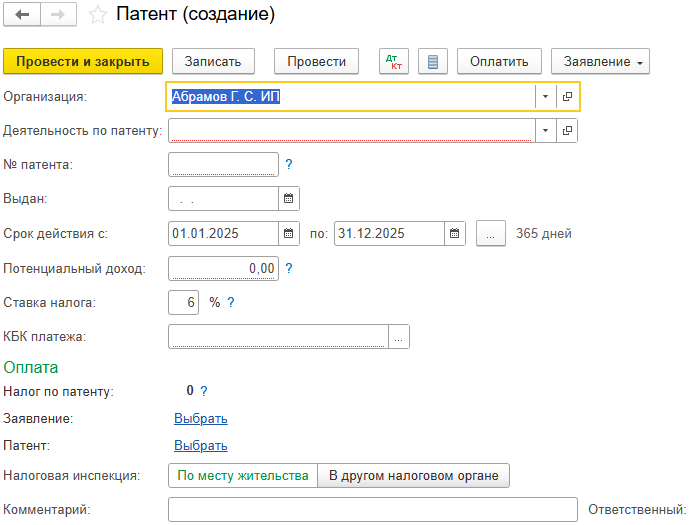Edit the start date 01.01.2025
The image size is (690, 525).
click(x=224, y=233)
